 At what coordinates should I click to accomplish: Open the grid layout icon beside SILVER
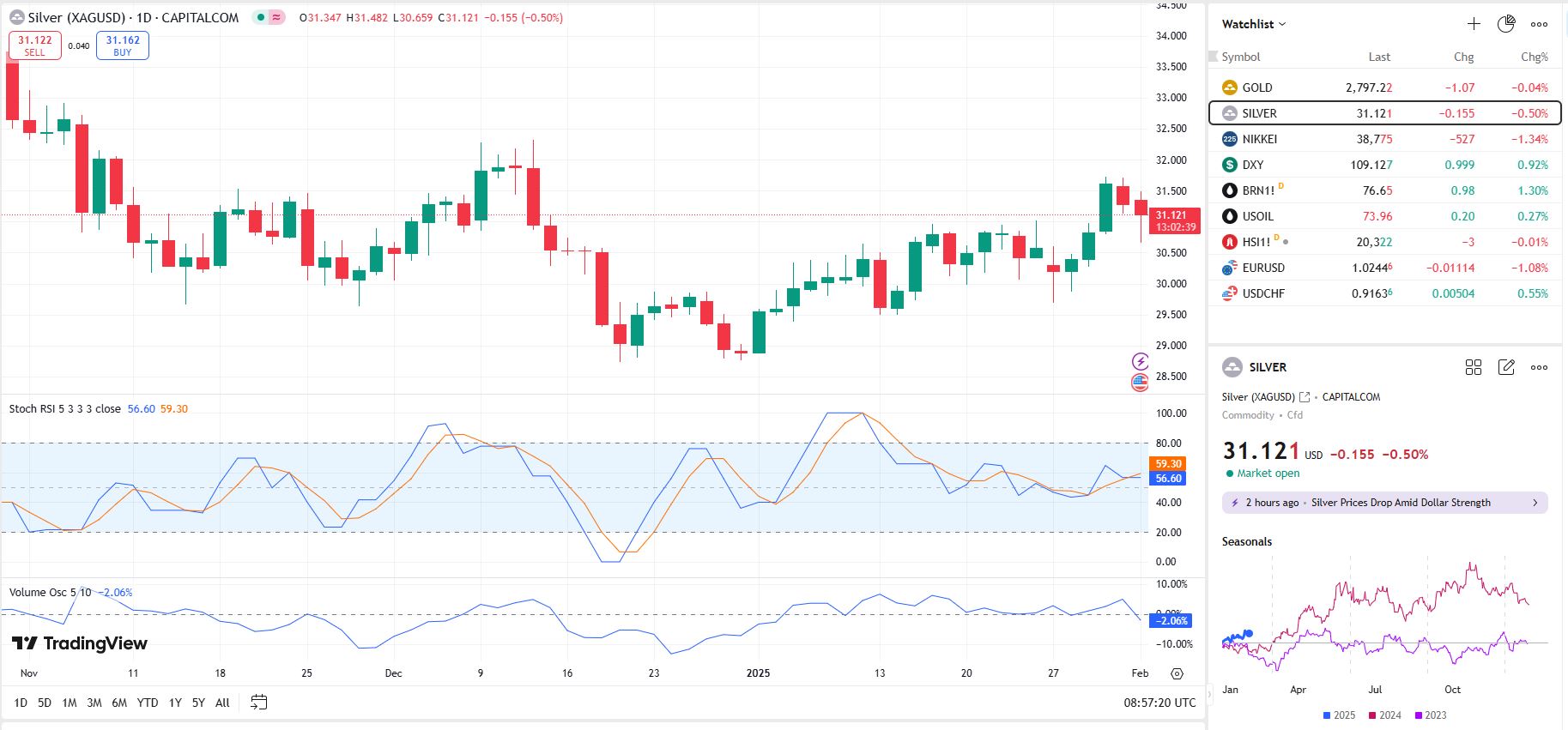[1474, 367]
